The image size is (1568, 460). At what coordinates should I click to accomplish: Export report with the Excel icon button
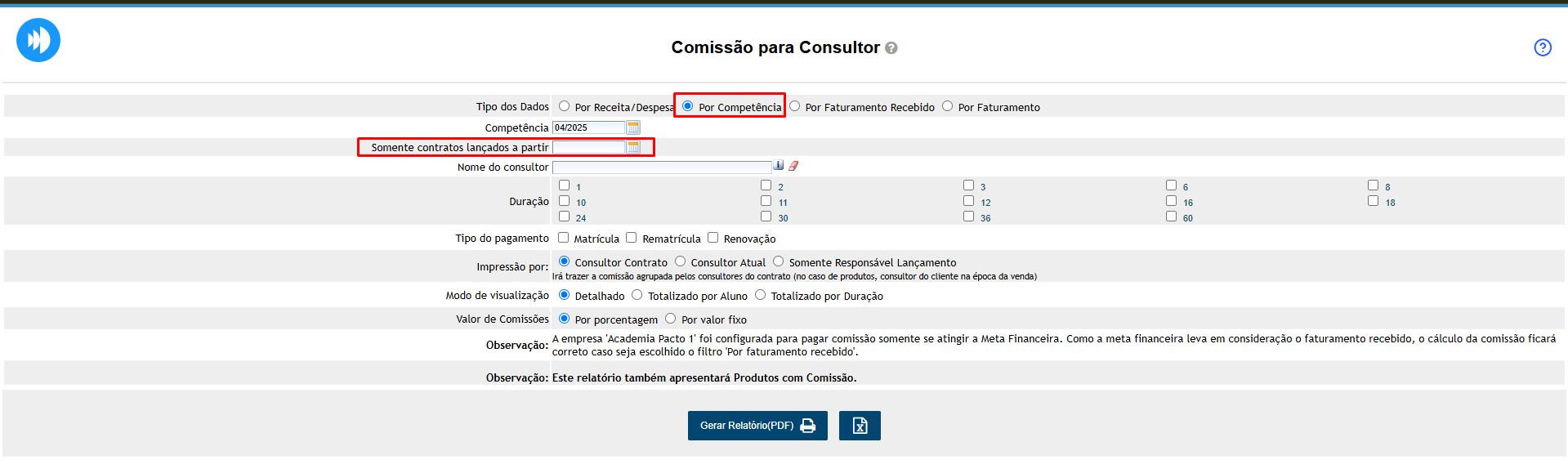[860, 426]
